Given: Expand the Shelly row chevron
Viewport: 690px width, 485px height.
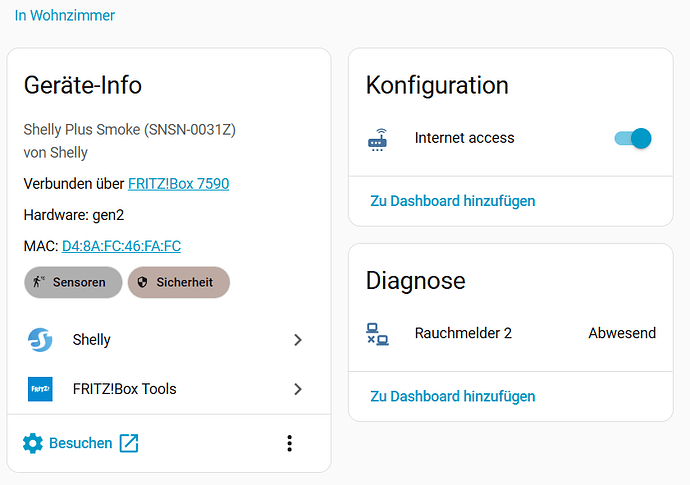Looking at the screenshot, I should pos(298,340).
